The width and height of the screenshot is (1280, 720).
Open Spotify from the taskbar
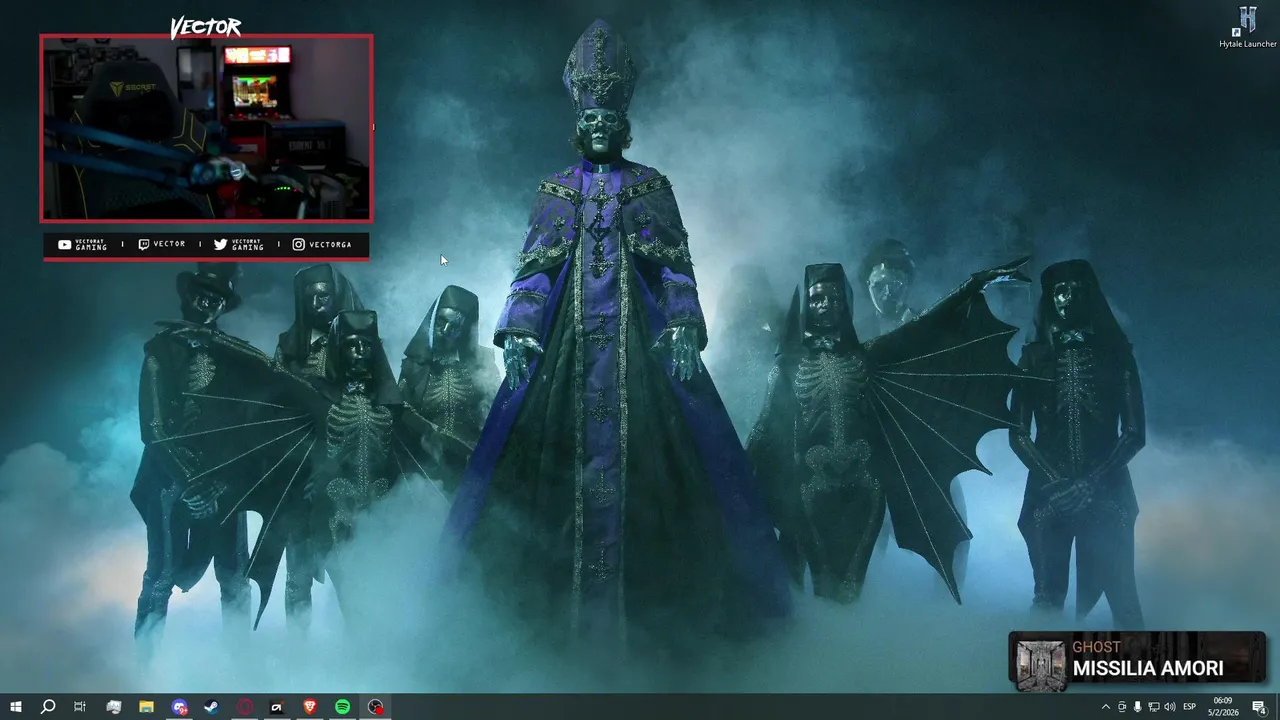point(342,707)
